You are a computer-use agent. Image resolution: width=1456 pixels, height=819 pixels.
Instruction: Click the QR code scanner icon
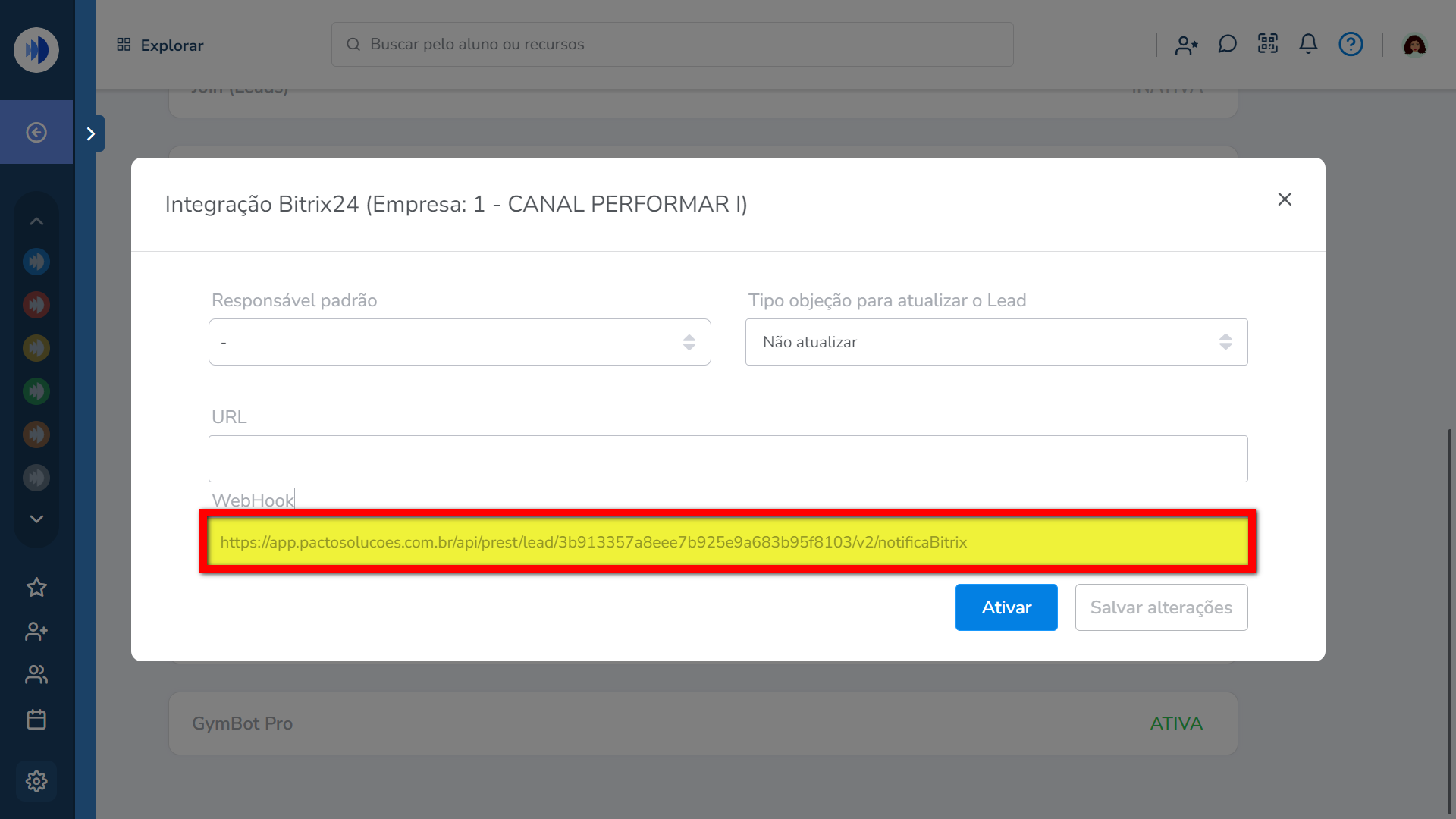coord(1268,44)
